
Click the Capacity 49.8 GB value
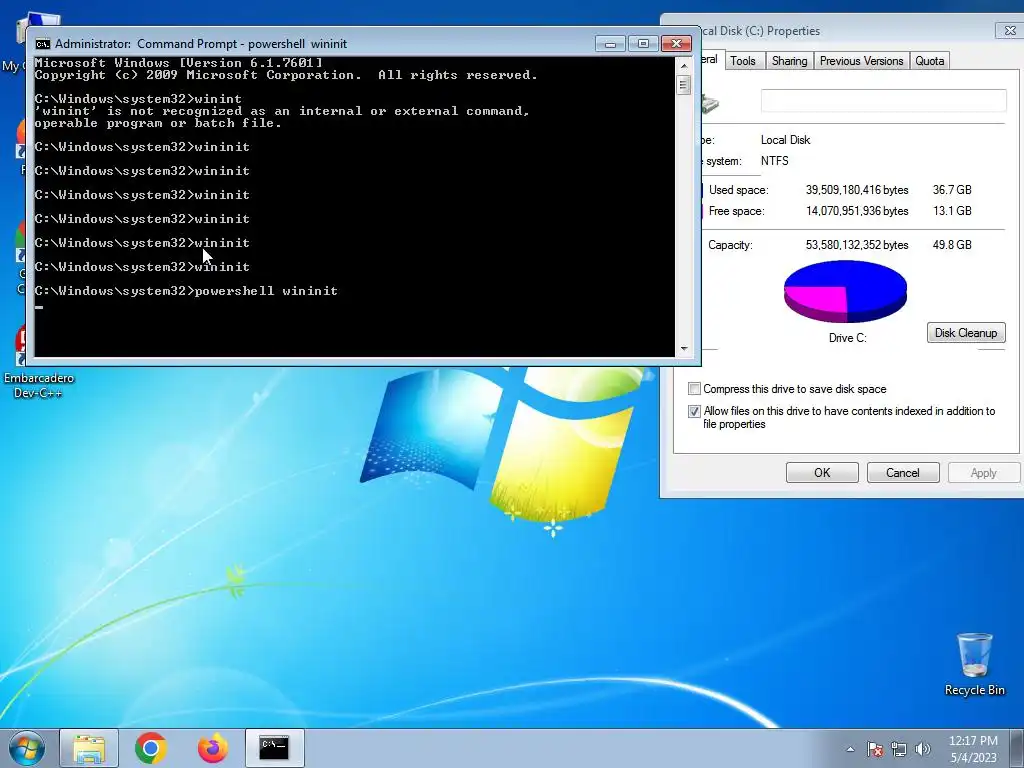click(x=952, y=245)
